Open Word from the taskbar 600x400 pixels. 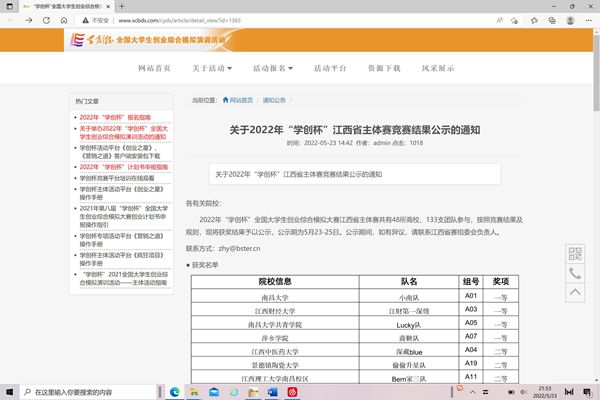(x=272, y=392)
